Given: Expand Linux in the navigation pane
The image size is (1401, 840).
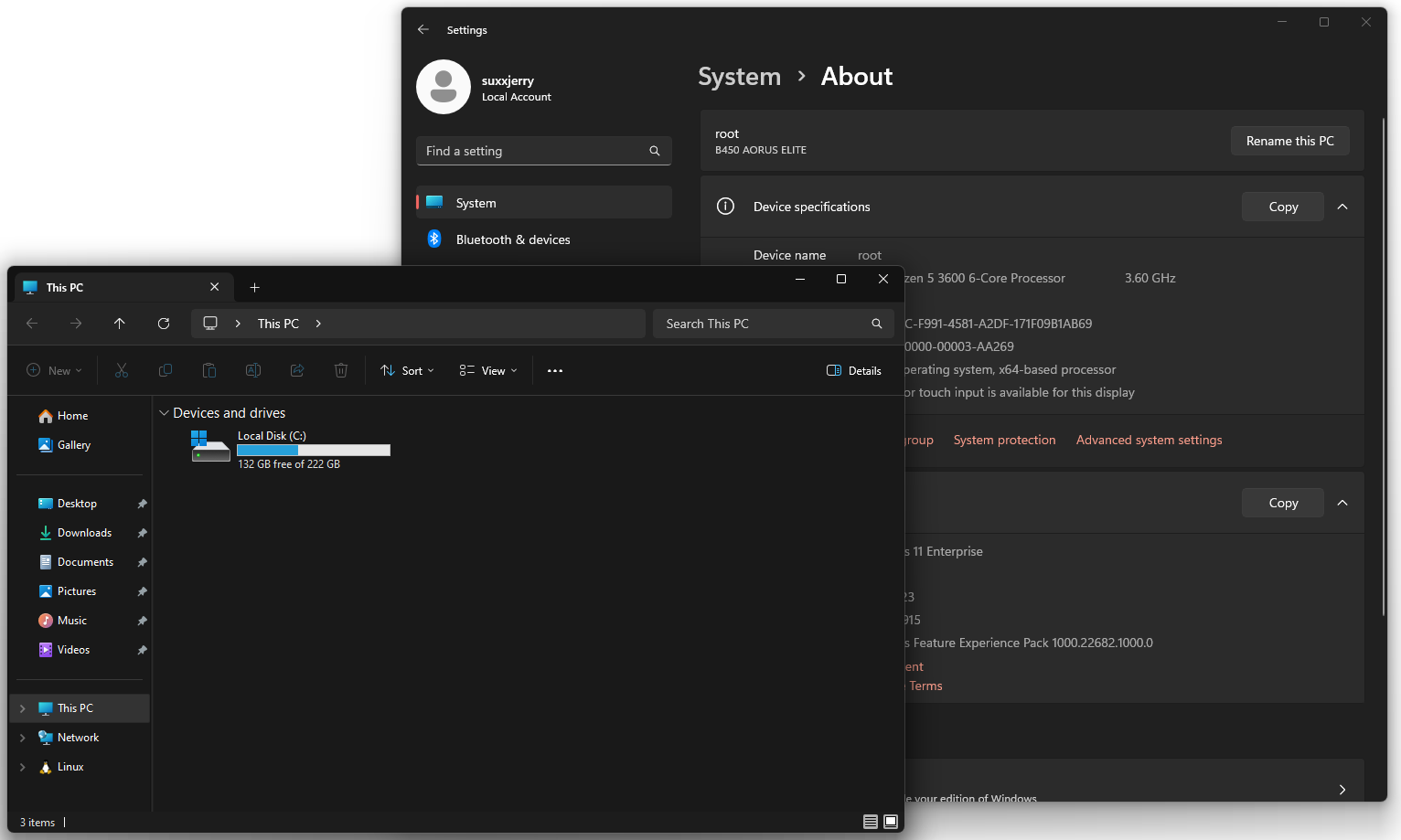Looking at the screenshot, I should click(x=23, y=767).
